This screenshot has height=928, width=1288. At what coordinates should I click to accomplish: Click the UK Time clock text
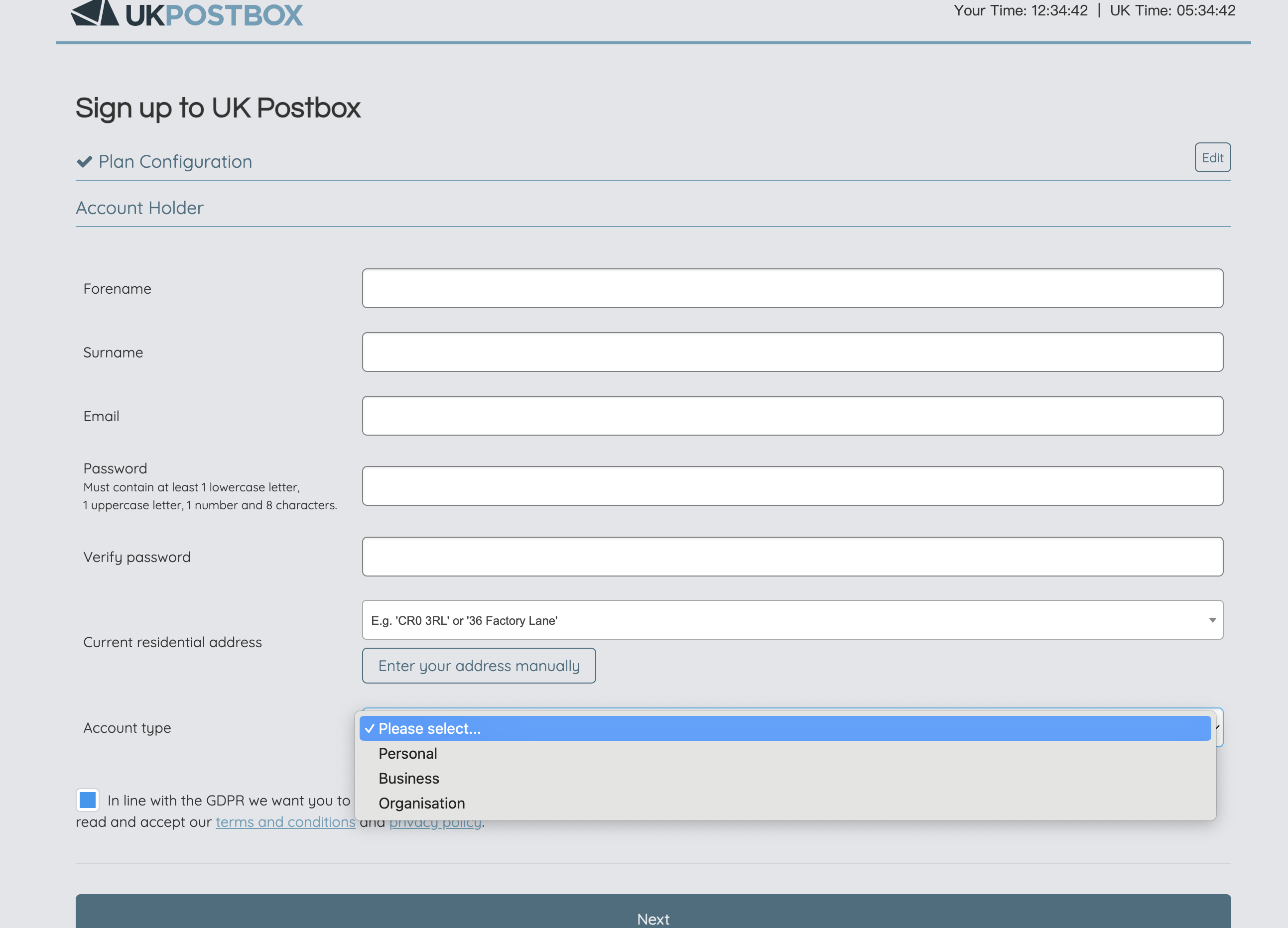coord(1172,11)
